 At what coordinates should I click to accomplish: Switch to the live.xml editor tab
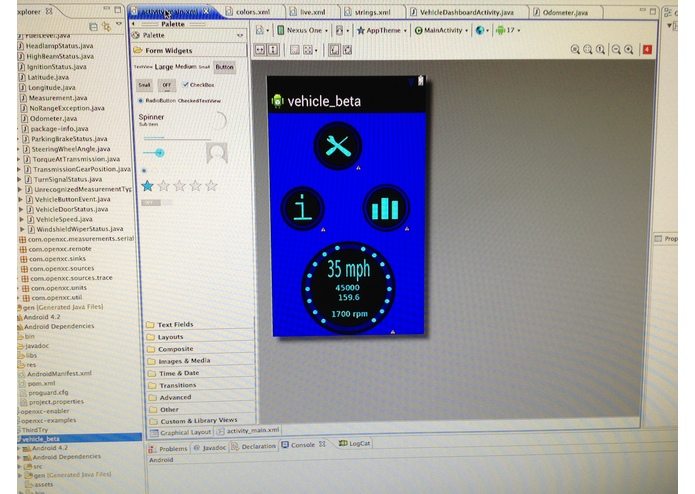pyautogui.click(x=312, y=12)
